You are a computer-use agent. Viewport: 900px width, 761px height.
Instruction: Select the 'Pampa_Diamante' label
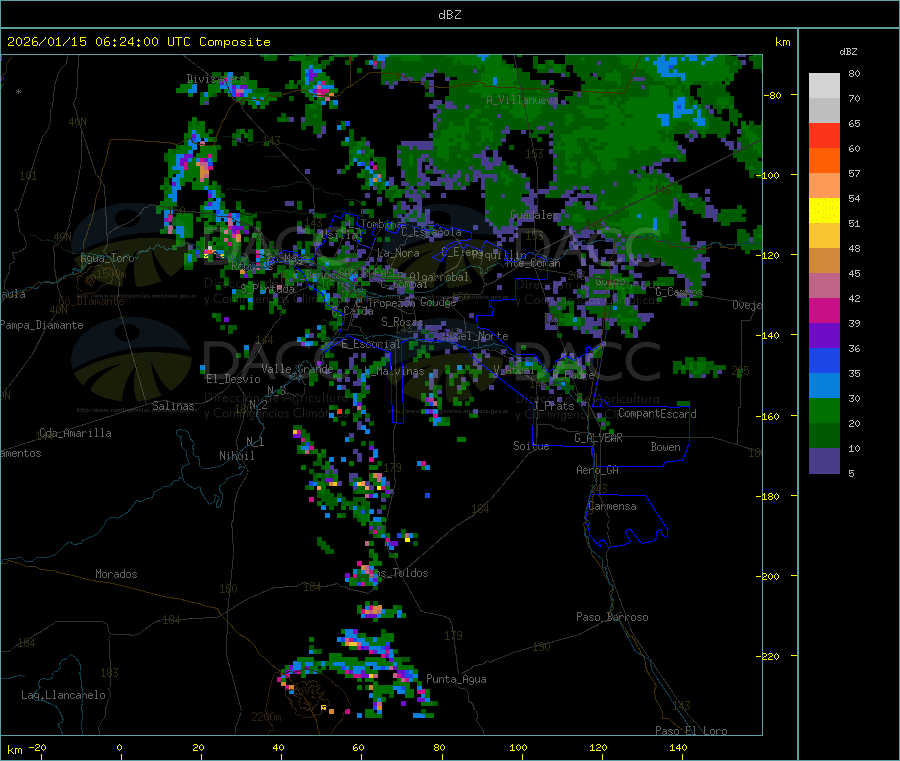(41, 325)
